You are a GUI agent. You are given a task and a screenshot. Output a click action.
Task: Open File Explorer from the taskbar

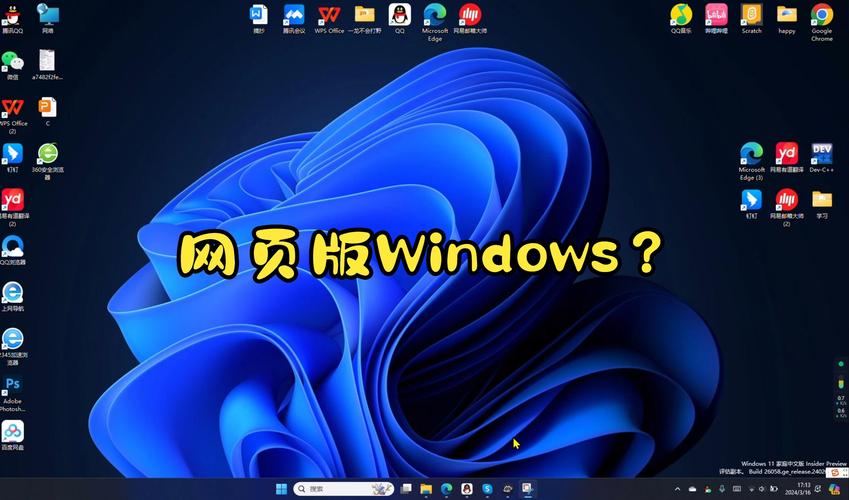(x=426, y=489)
